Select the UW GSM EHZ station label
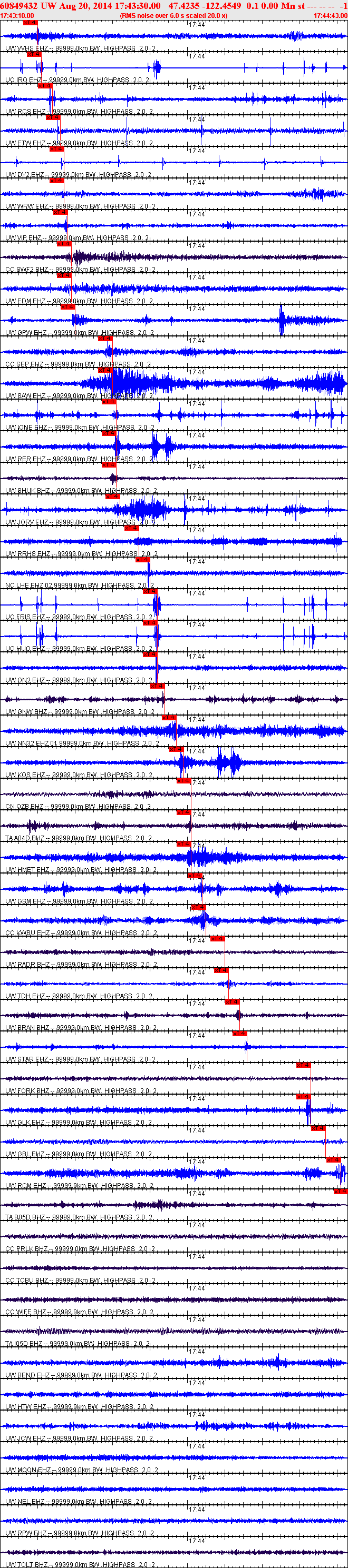 tap(26, 902)
